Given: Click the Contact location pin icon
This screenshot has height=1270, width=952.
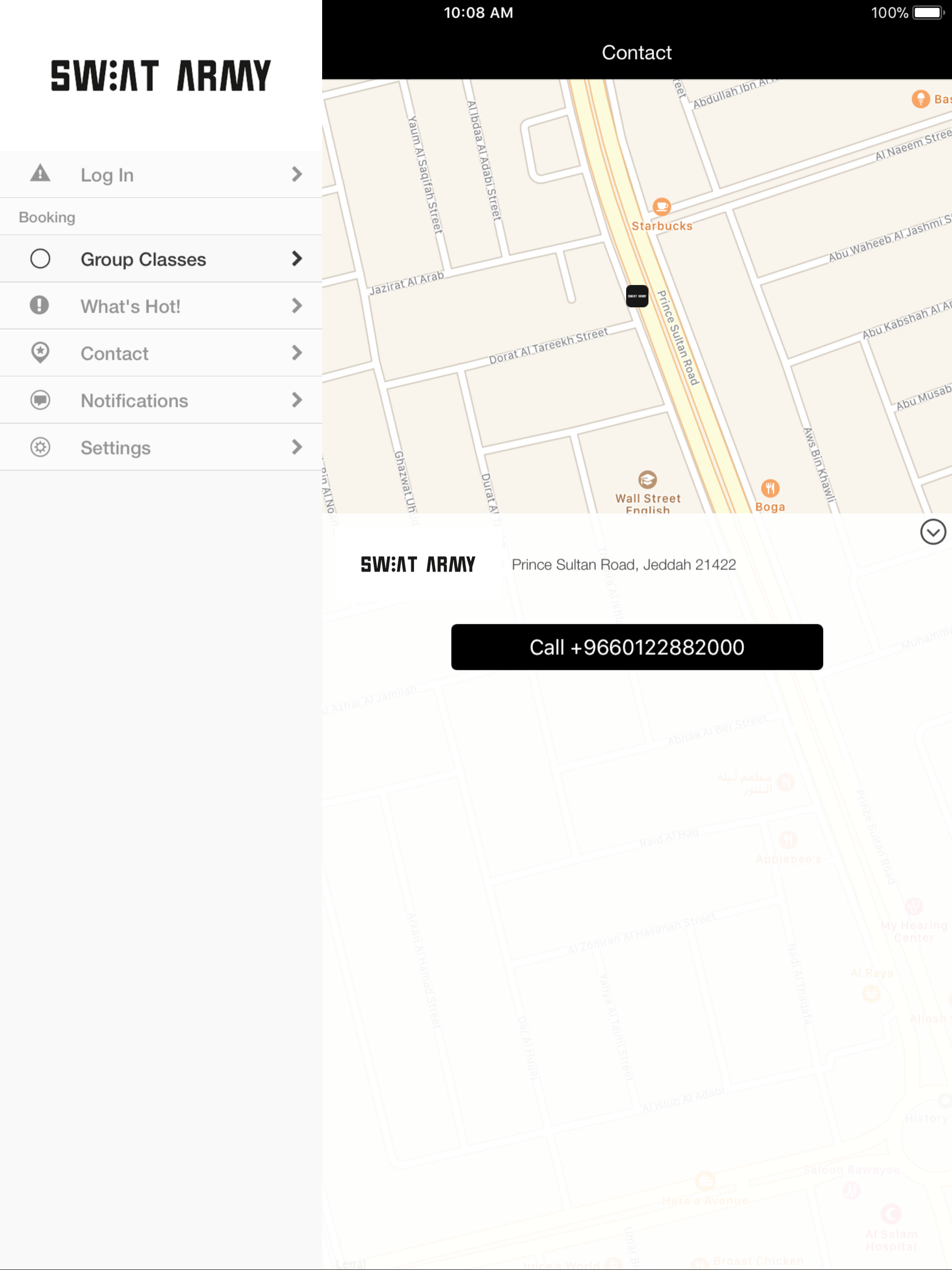Looking at the screenshot, I should coord(40,352).
